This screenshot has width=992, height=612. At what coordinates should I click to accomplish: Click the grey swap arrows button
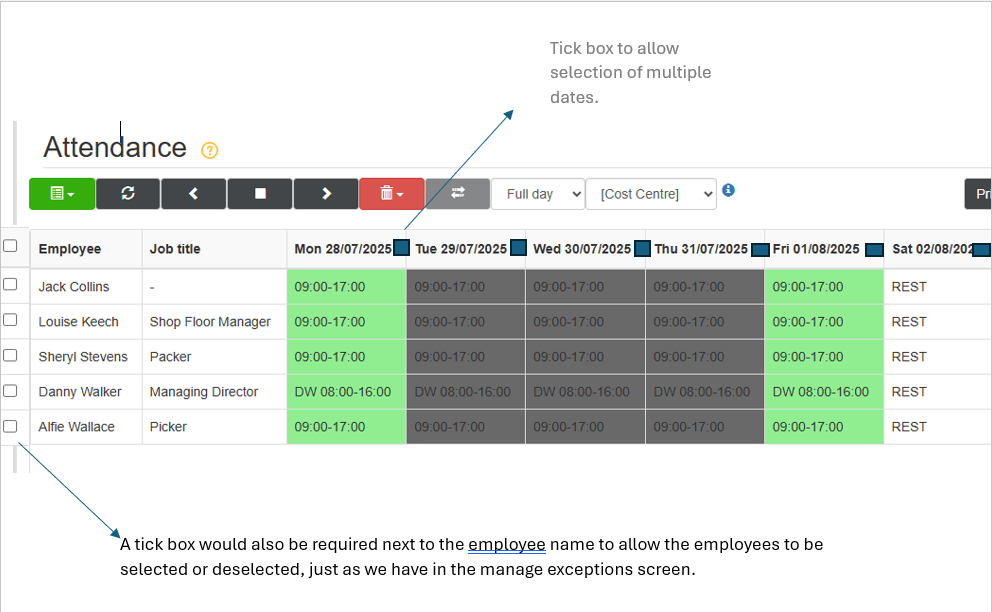(x=457, y=194)
